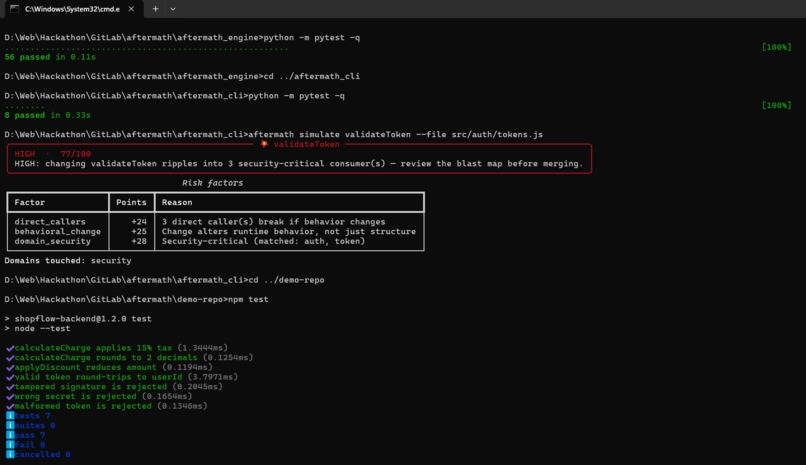
Task: Click '> shopflow-backend@1.2.0 test' line
Action: click(x=78, y=319)
